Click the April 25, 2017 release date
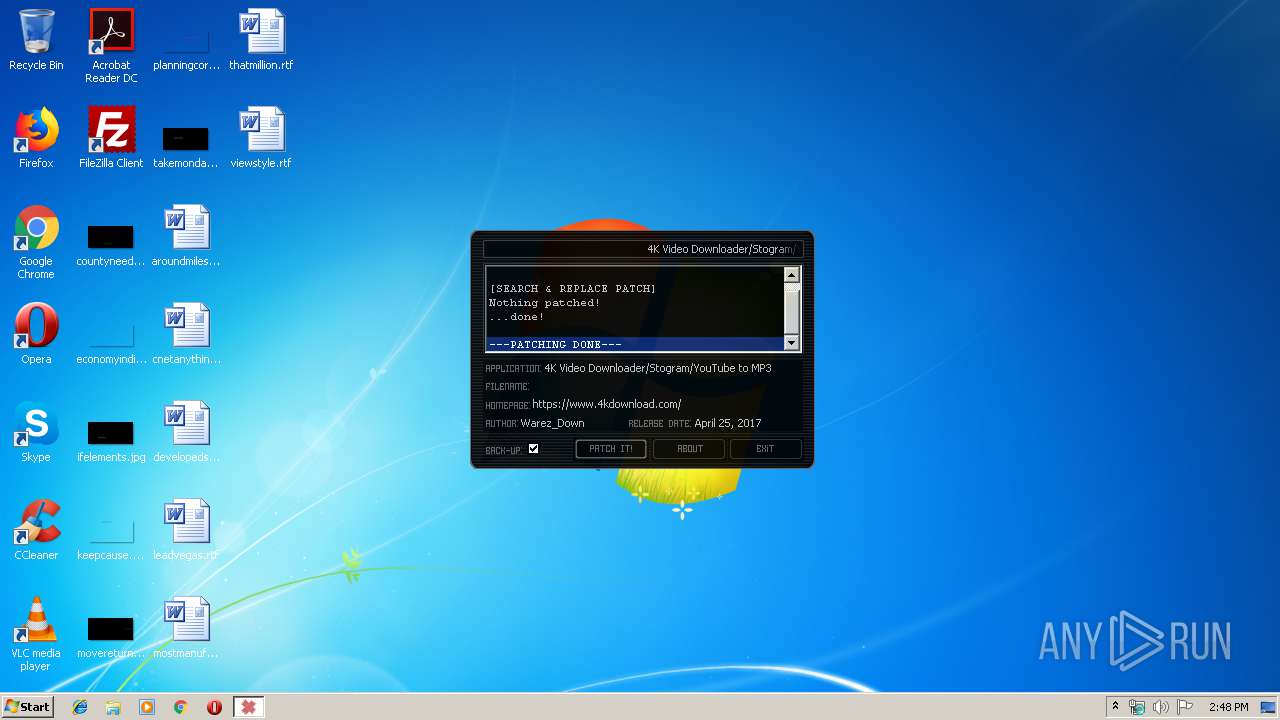 tap(728, 423)
